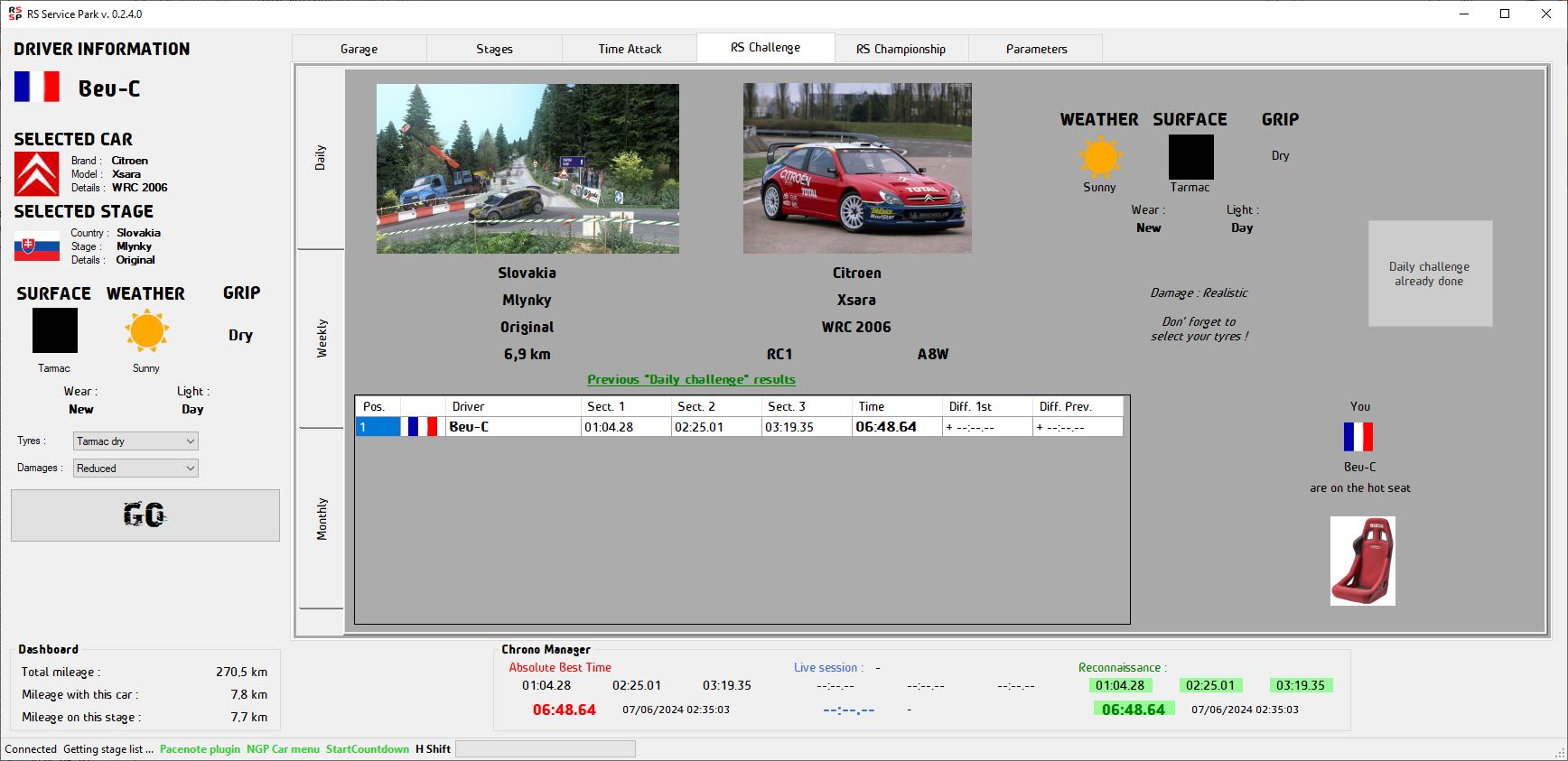Screen dimensions: 1568x761
Task: Select the Monthly vertical tab
Action: click(x=321, y=519)
